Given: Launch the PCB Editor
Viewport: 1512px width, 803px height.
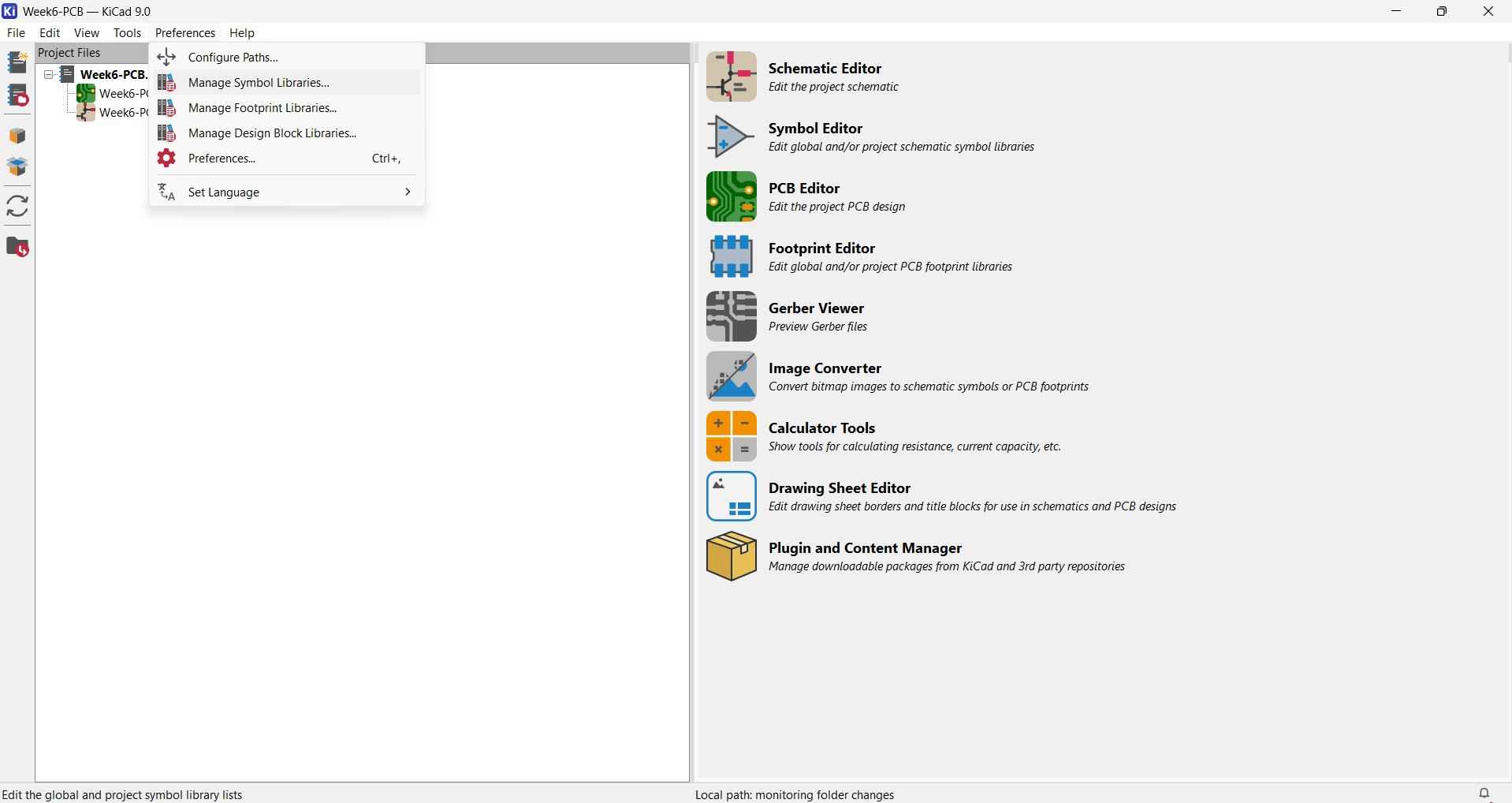Looking at the screenshot, I should click(x=804, y=196).
